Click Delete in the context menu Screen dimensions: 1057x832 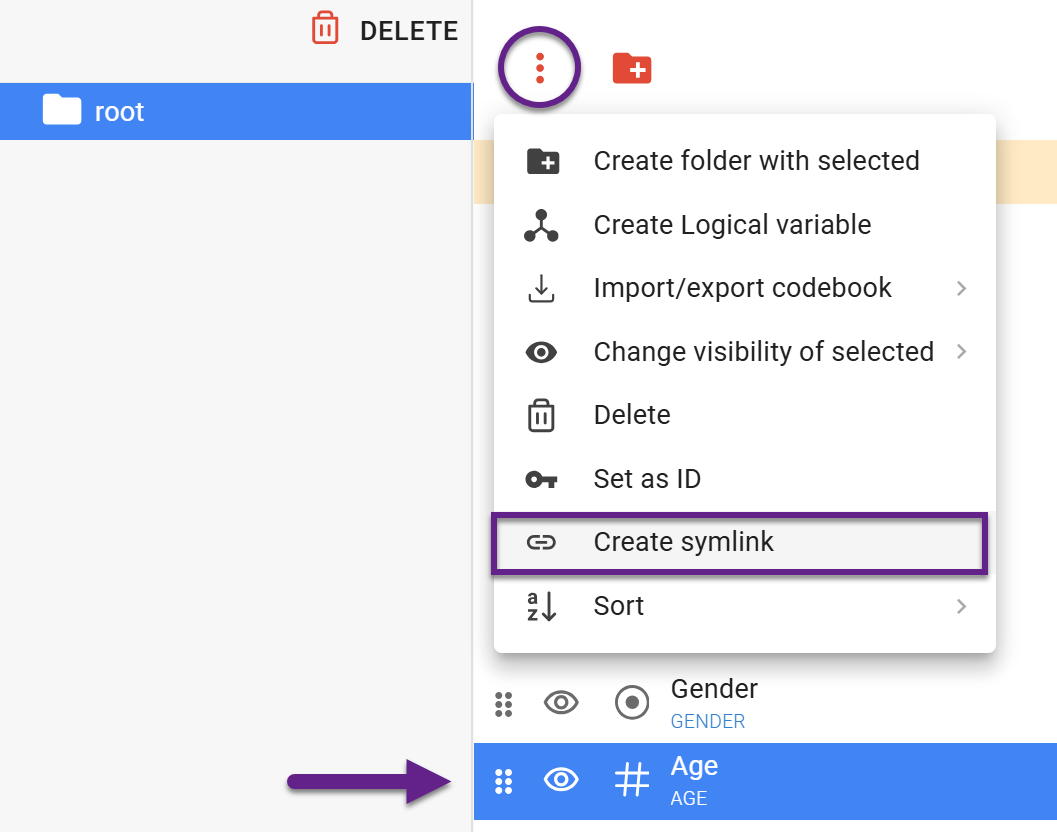point(632,415)
